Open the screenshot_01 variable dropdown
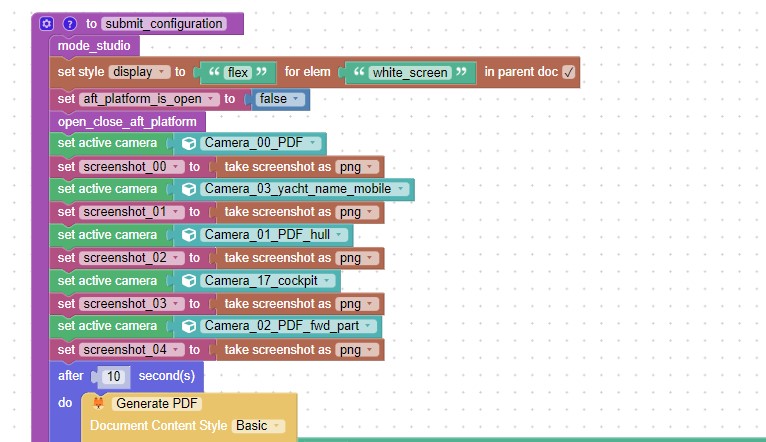The height and width of the screenshot is (442, 766). coord(131,212)
